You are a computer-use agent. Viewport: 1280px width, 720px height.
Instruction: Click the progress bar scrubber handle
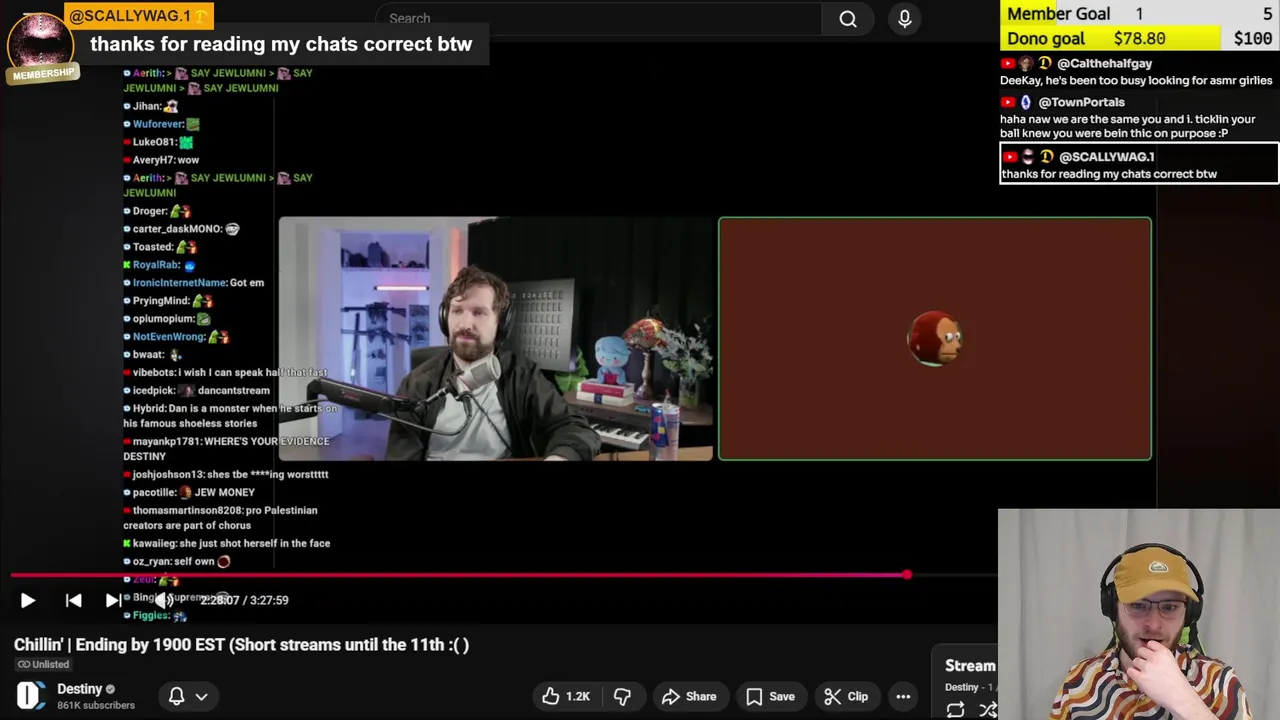click(906, 575)
